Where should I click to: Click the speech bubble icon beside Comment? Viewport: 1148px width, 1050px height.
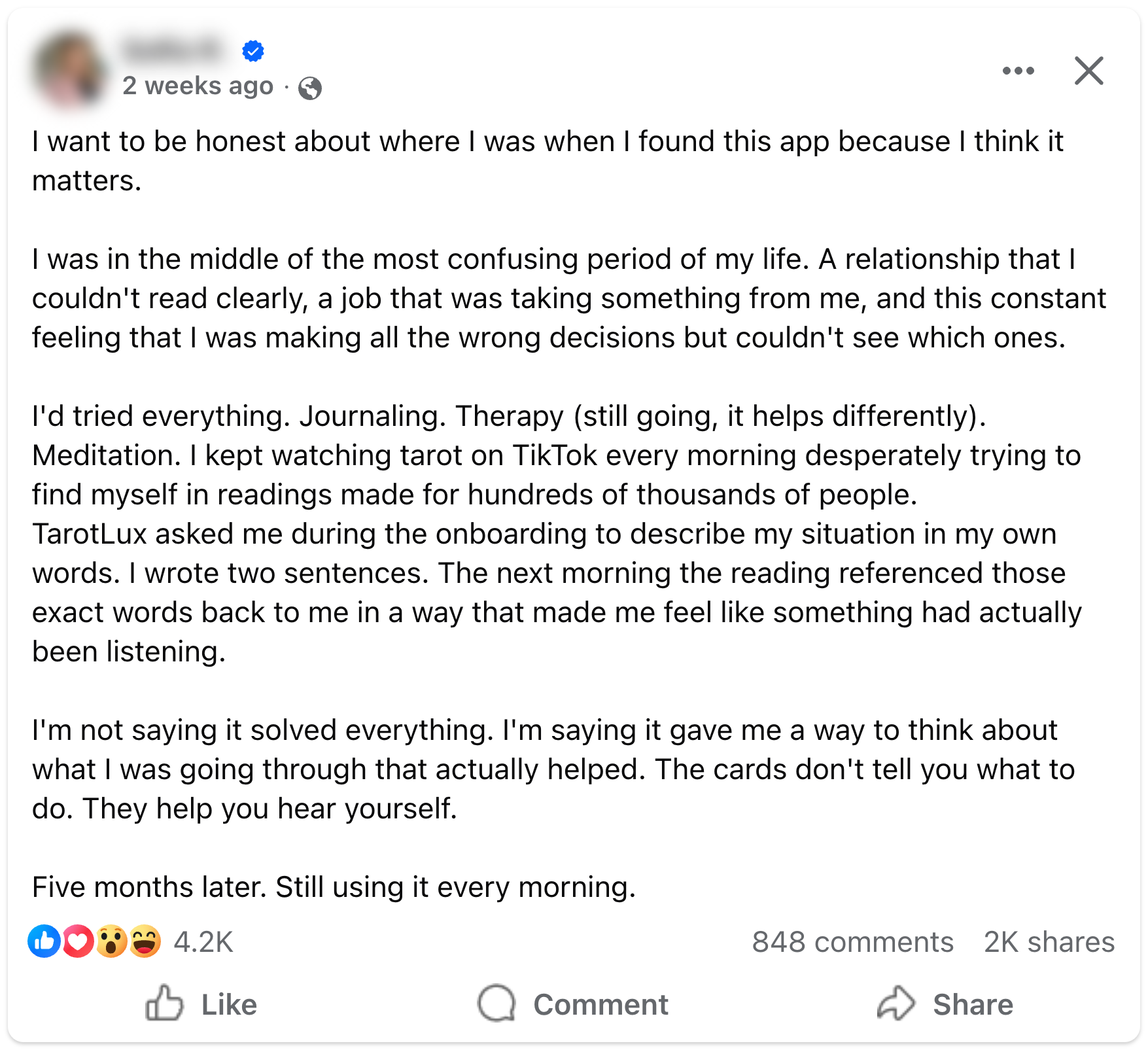click(496, 1004)
